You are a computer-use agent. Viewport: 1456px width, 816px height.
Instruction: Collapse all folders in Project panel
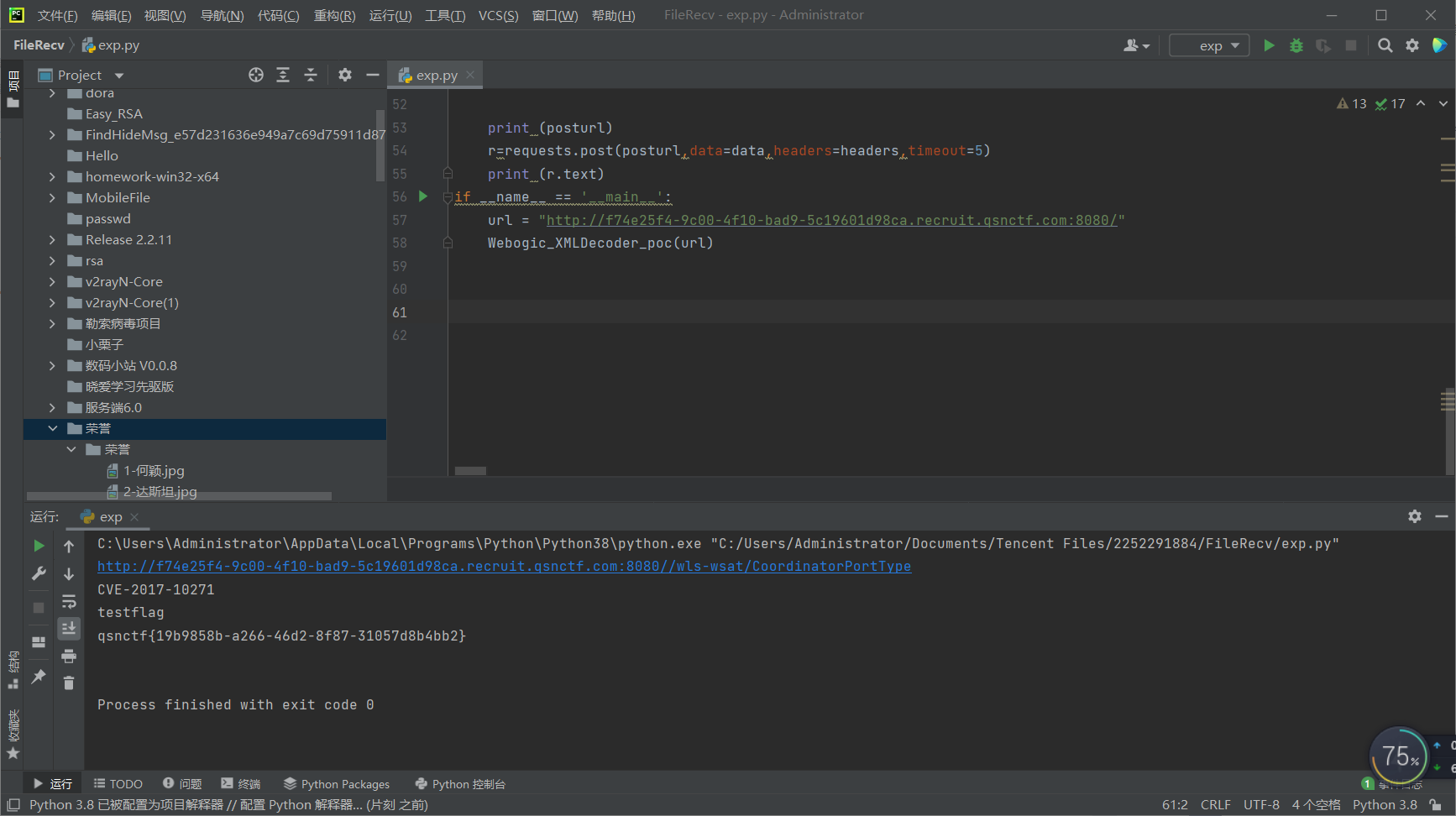click(x=311, y=75)
